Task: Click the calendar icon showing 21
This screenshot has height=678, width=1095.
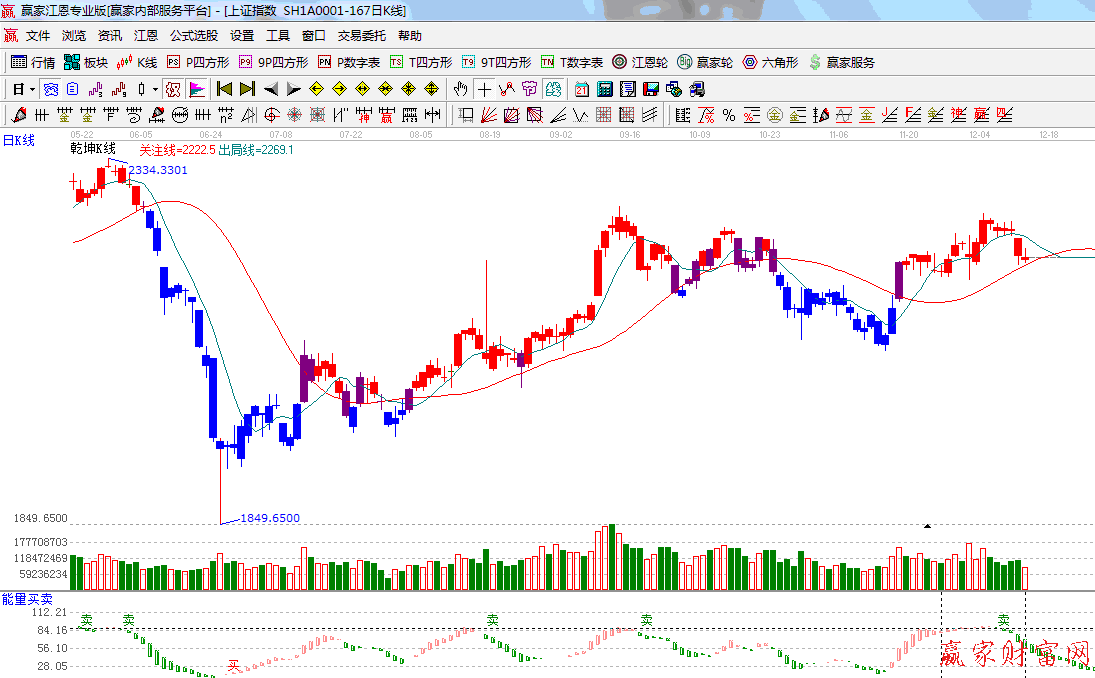Action: click(x=581, y=89)
